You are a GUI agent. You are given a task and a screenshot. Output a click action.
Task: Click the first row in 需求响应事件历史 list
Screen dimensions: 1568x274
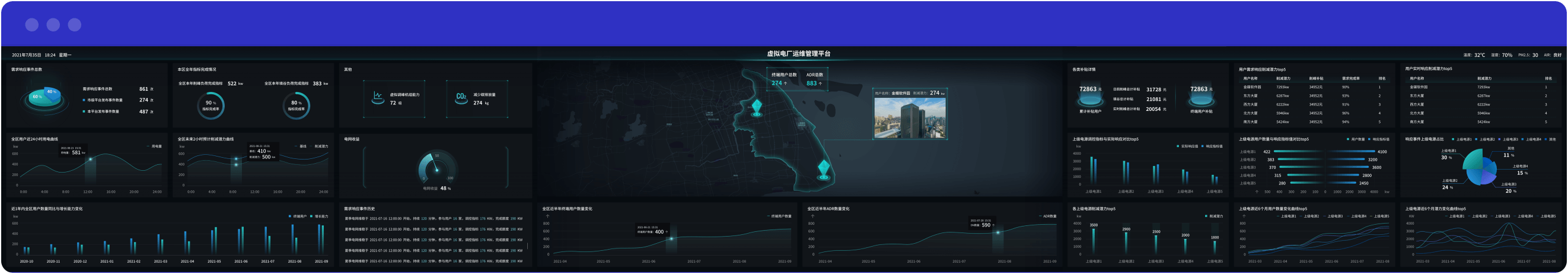tap(434, 219)
